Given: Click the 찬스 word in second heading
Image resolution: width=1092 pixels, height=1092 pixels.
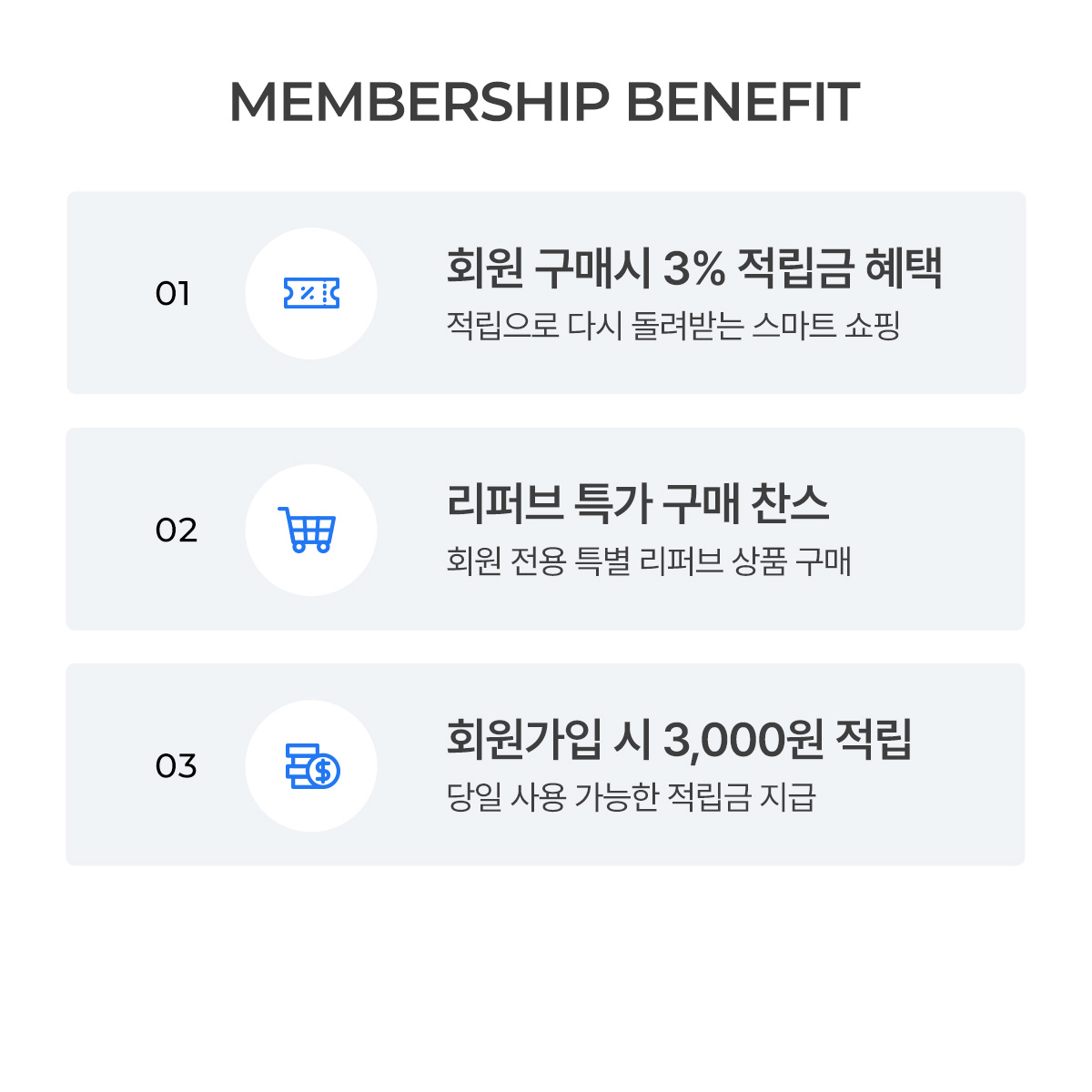Looking at the screenshot, I should point(789,503).
